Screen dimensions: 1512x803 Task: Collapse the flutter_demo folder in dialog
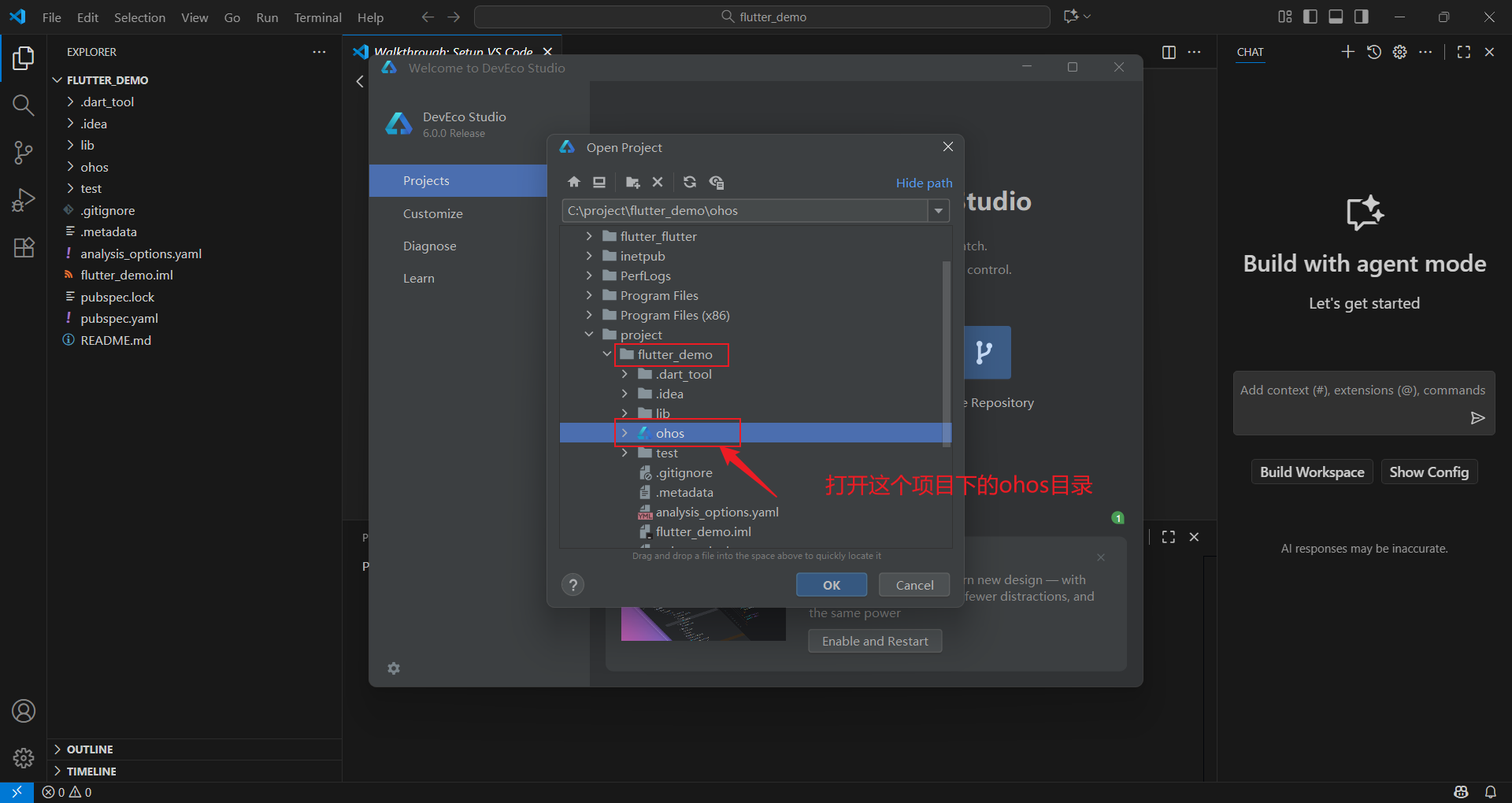pos(607,354)
